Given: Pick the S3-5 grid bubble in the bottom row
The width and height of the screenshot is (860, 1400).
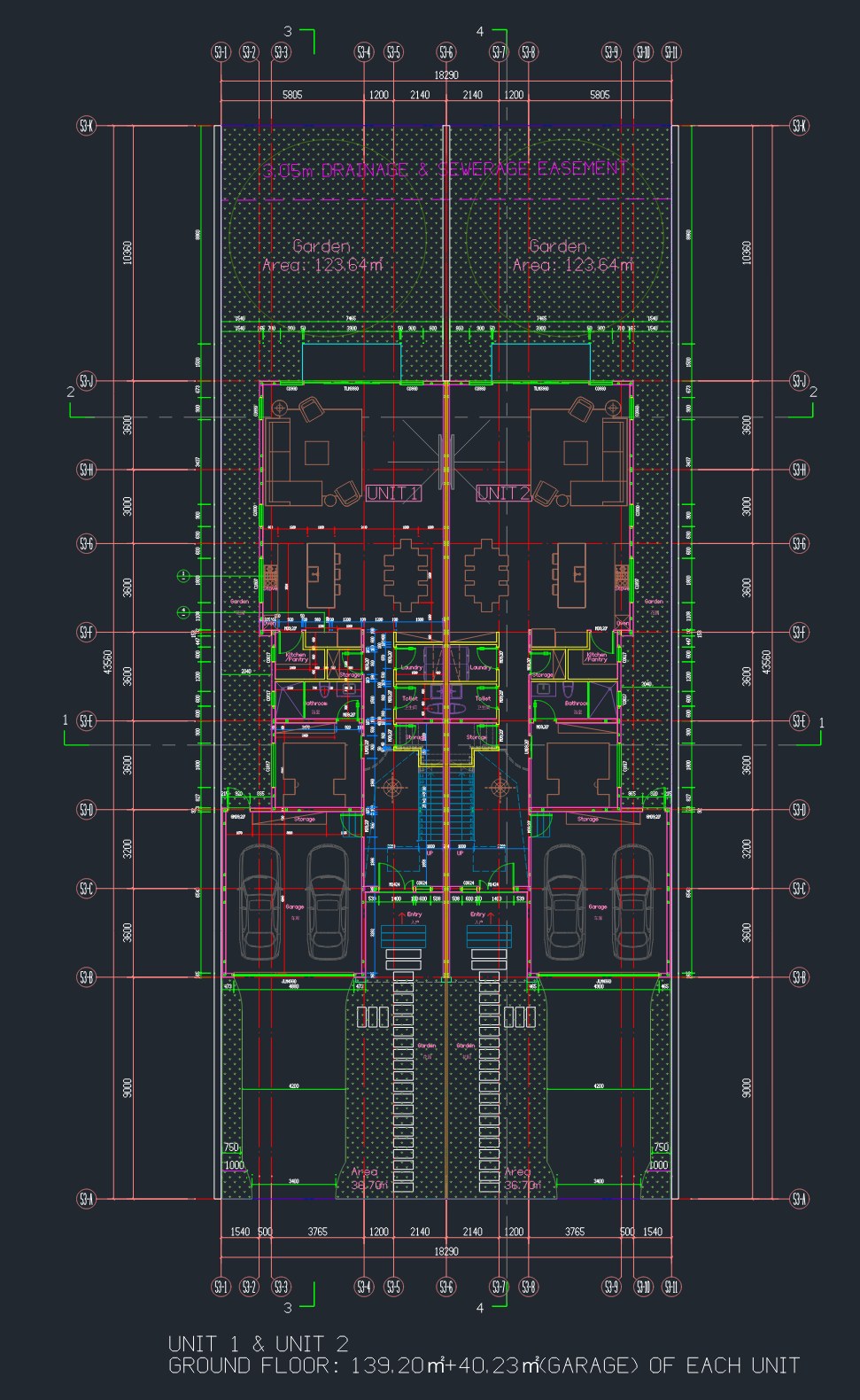Looking at the screenshot, I should point(393,1287).
